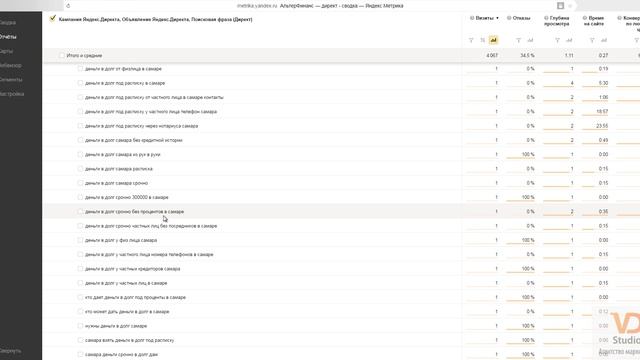This screenshot has height=360, width=640.
Task: Click the filter funnel icon under Отказы
Action: coord(518,40)
